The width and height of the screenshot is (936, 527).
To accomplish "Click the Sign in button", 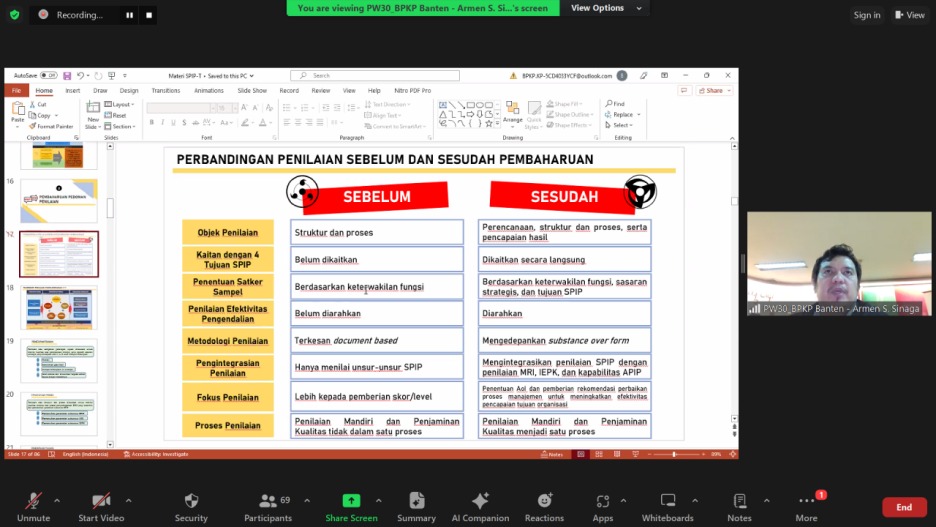I will coord(867,15).
